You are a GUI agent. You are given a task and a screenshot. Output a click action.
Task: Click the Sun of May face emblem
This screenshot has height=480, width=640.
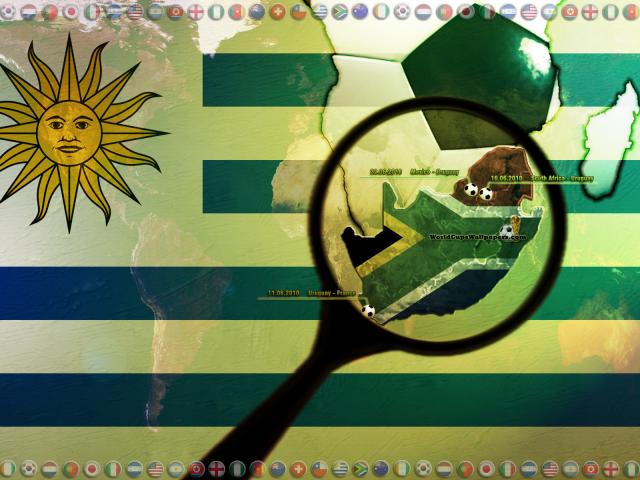[62, 129]
